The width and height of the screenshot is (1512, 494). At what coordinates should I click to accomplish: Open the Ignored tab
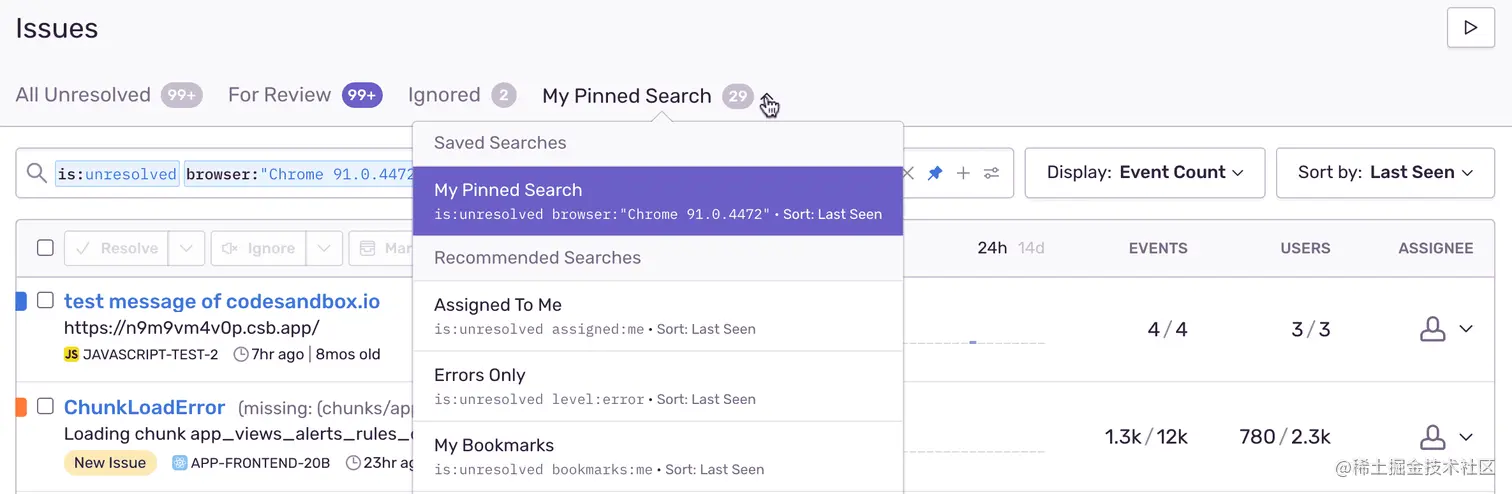click(462, 95)
